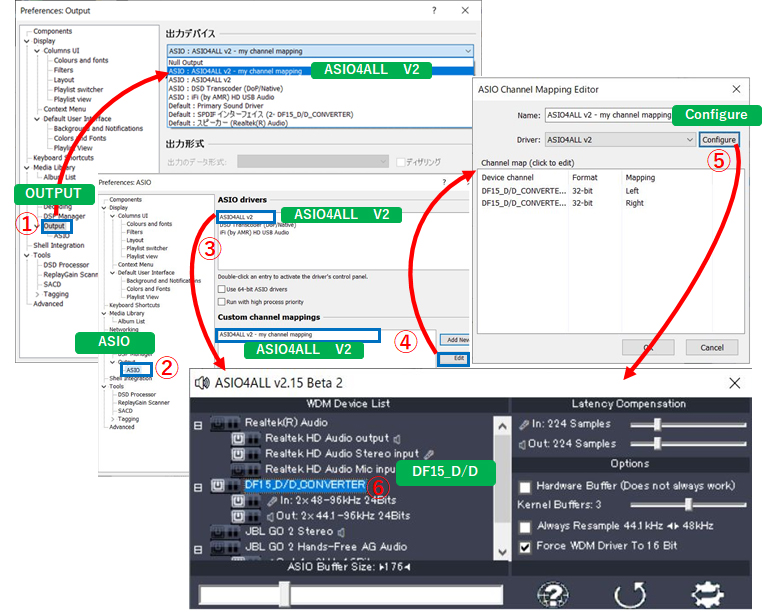
Task: Click the ASIO4ALL speaker icon in title bar
Action: 202,382
